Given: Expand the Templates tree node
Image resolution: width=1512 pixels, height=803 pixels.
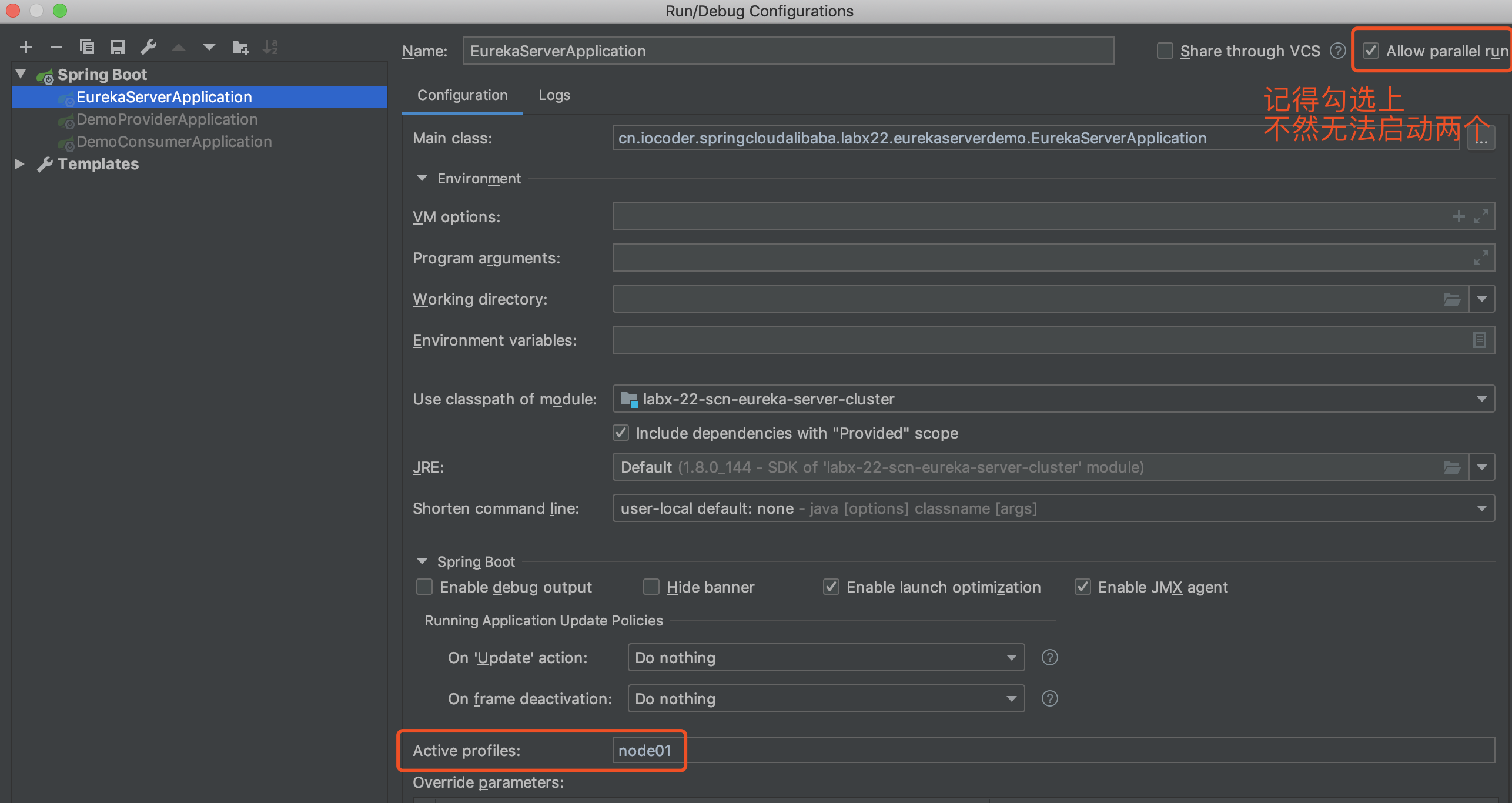Looking at the screenshot, I should tap(19, 164).
